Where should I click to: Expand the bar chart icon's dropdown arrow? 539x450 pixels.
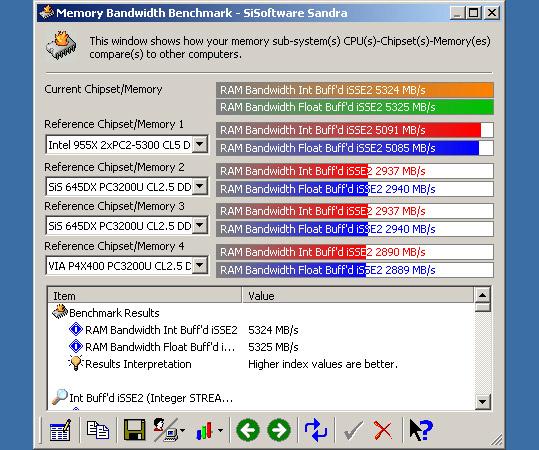pos(220,430)
